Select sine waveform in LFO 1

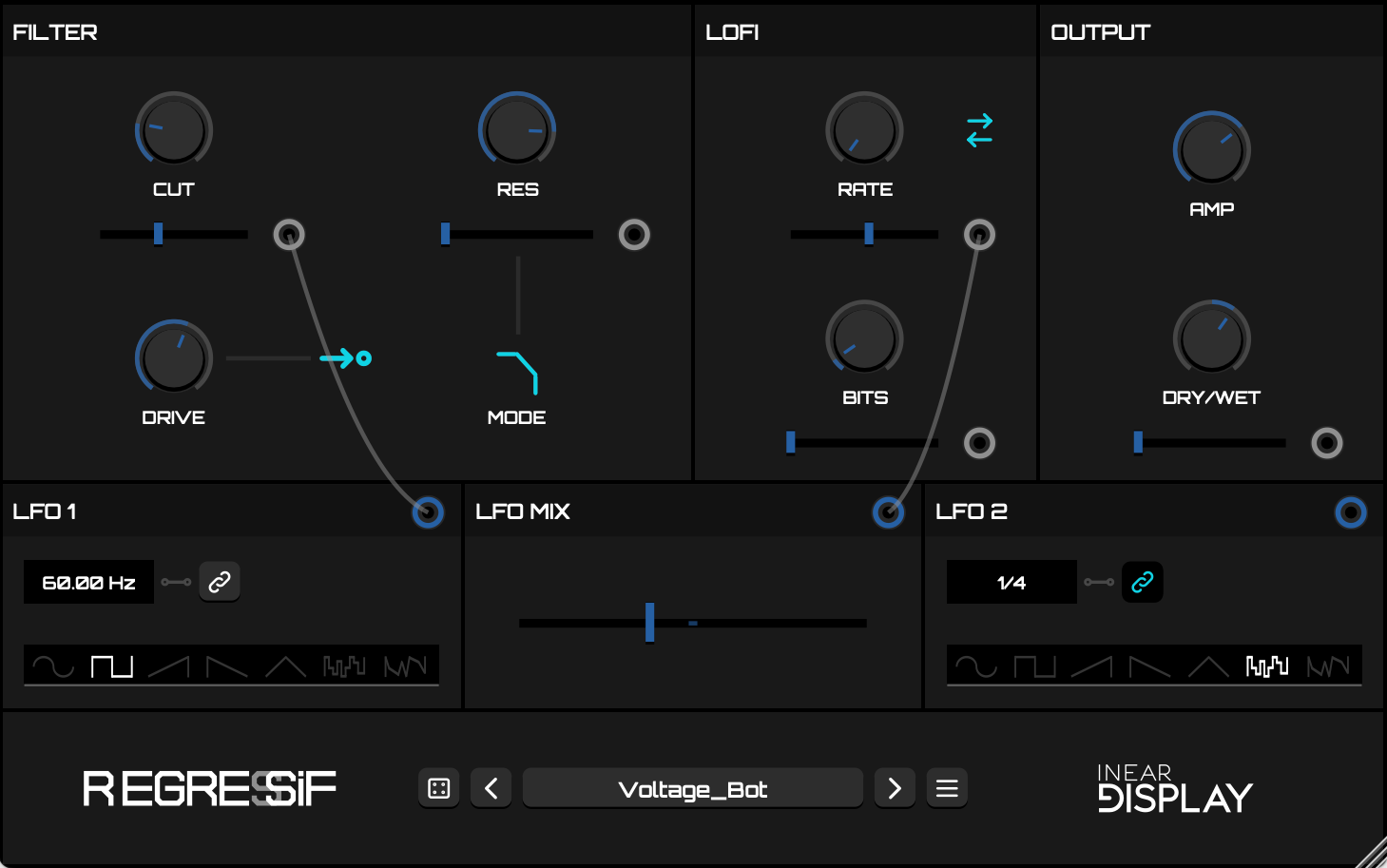click(x=53, y=666)
